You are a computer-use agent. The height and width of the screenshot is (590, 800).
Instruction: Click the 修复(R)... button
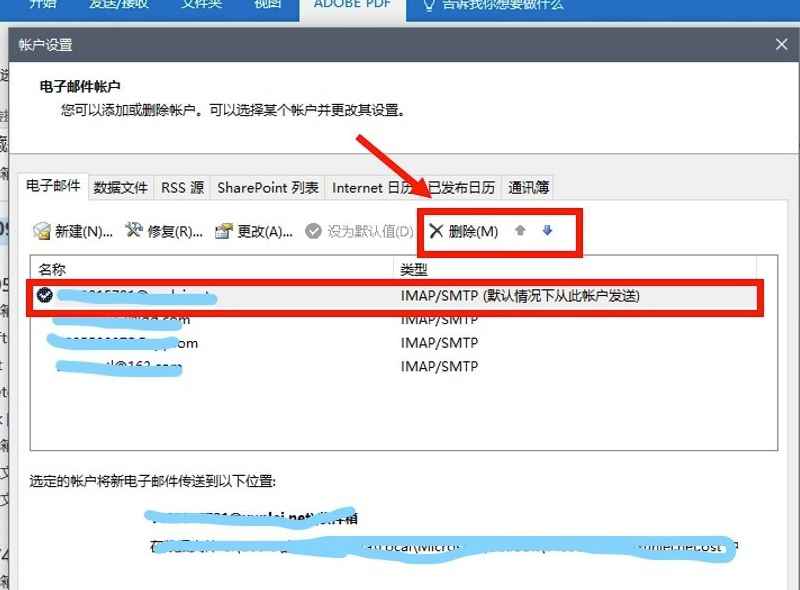click(164, 231)
